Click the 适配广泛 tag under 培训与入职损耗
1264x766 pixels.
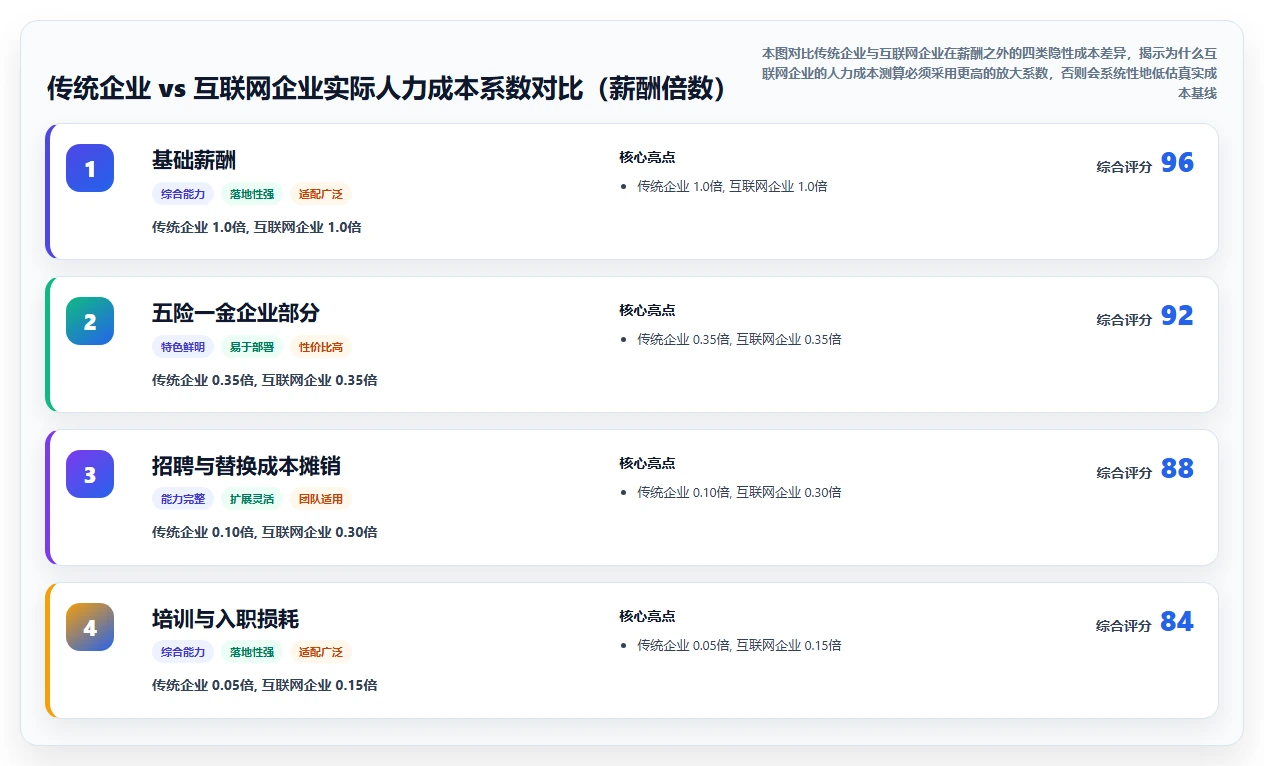(321, 652)
